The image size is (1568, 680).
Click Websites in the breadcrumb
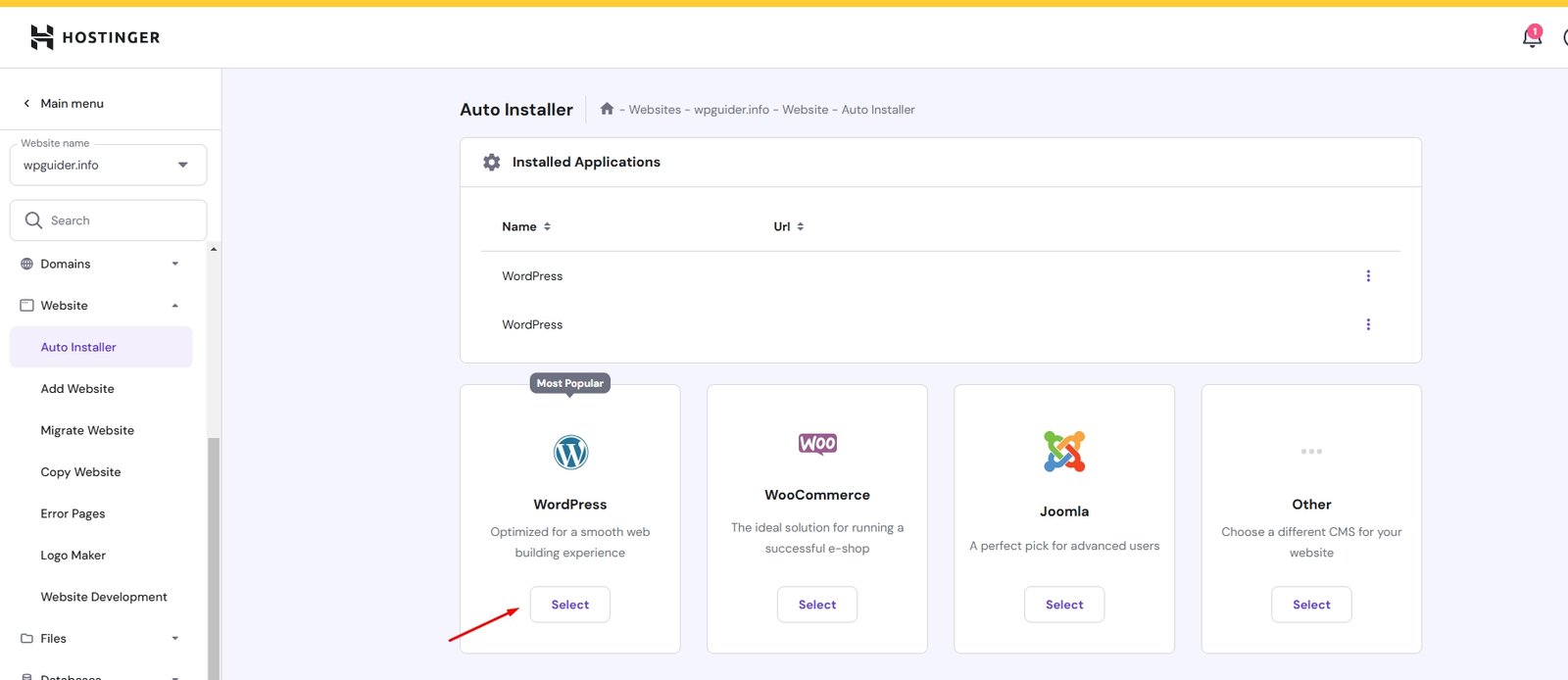point(655,110)
